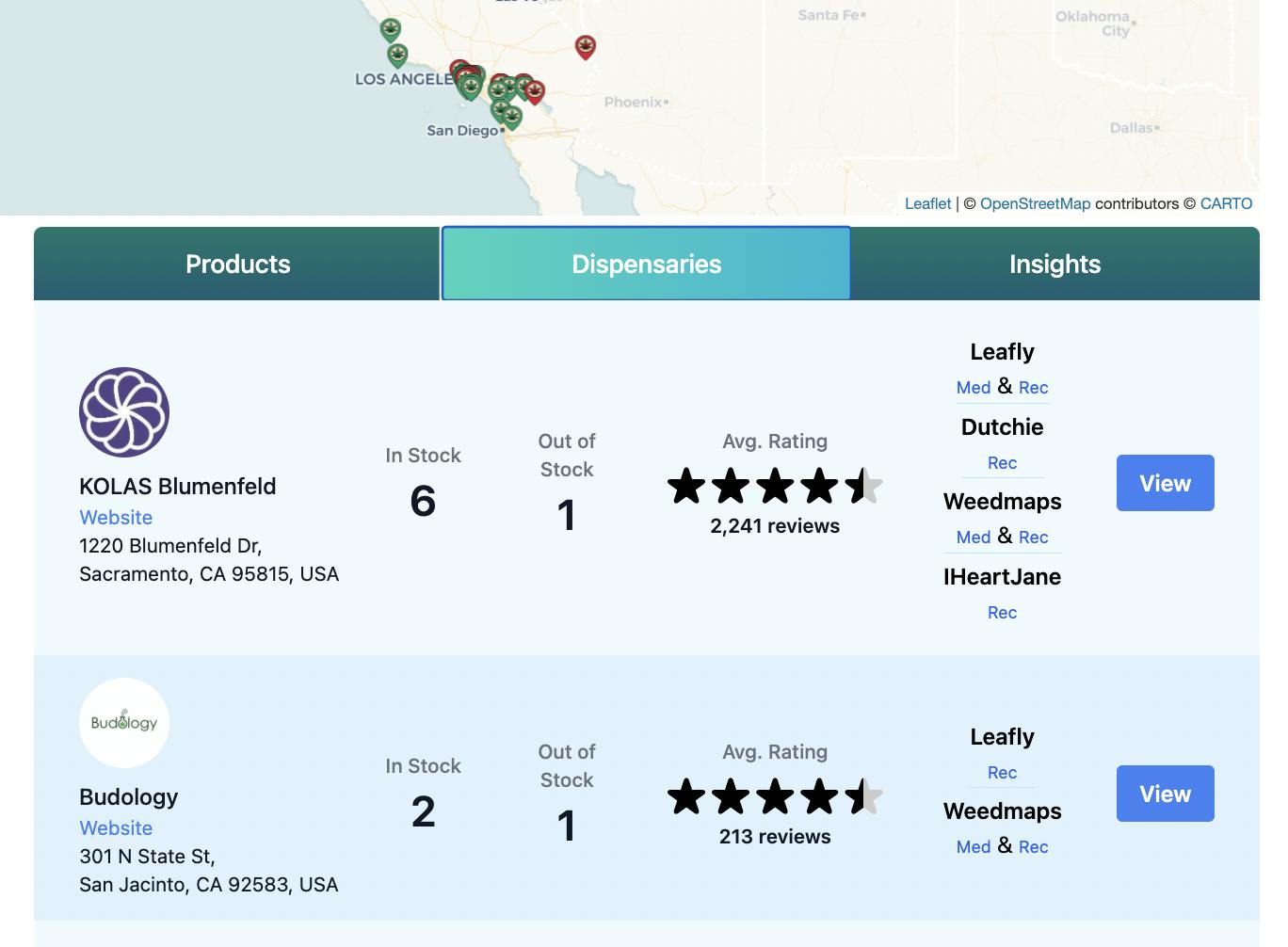The height and width of the screenshot is (947, 1288).
Task: Click the "213 reviews" text
Action: [x=775, y=837]
